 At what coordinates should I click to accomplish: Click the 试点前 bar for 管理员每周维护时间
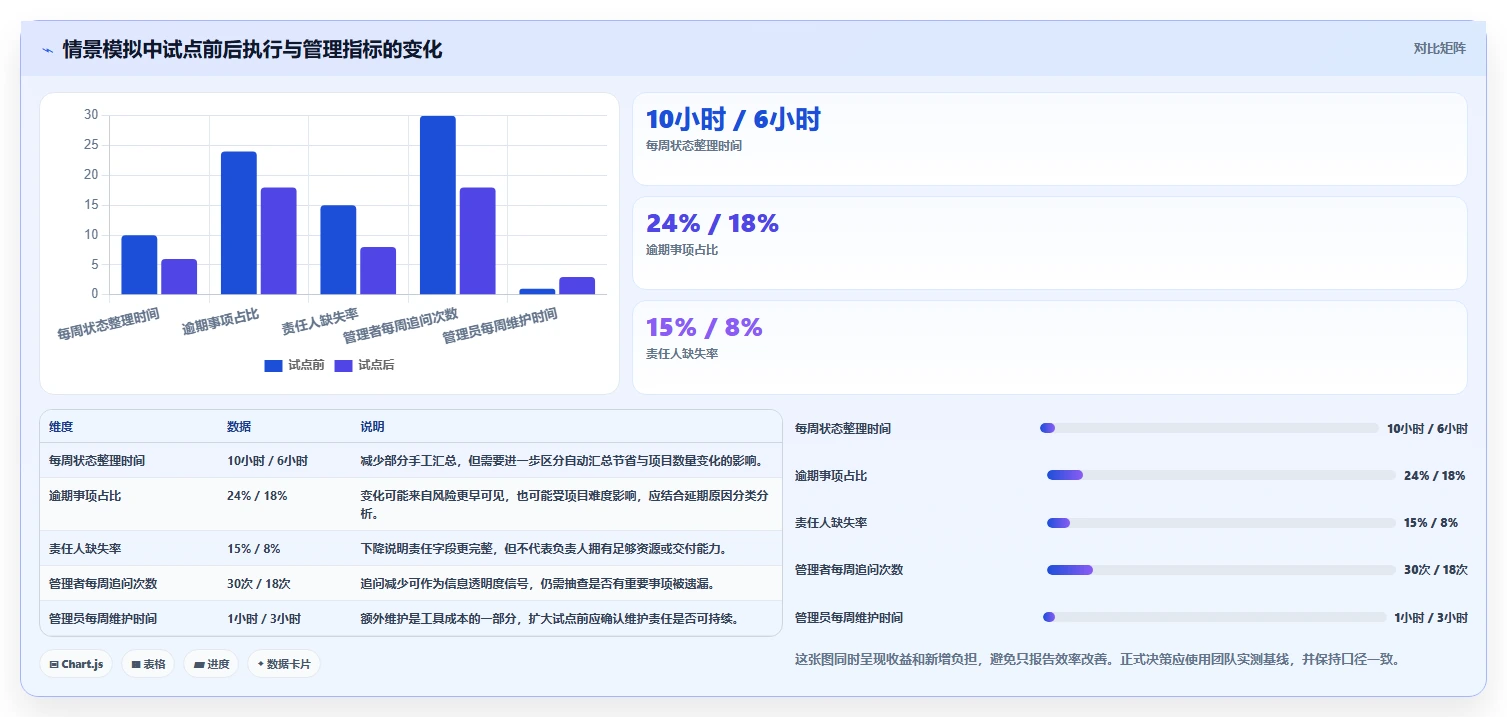click(x=537, y=291)
